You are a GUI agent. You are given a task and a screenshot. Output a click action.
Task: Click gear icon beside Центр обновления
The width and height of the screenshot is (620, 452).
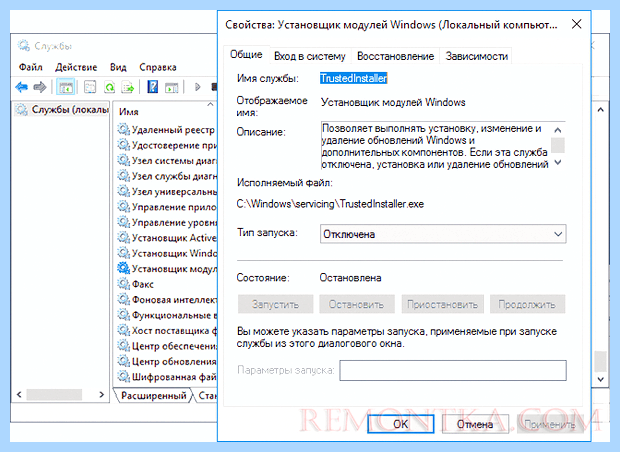click(x=123, y=361)
